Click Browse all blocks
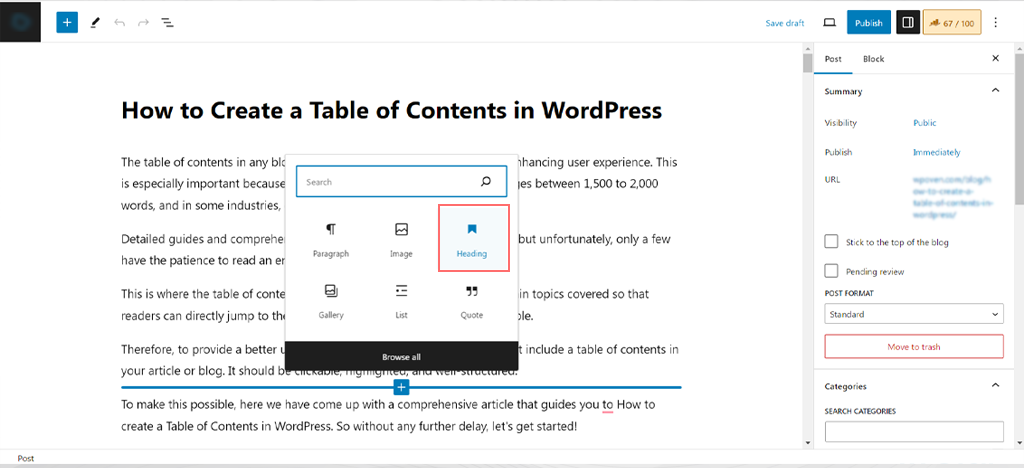This screenshot has height=468, width=1024. [401, 357]
